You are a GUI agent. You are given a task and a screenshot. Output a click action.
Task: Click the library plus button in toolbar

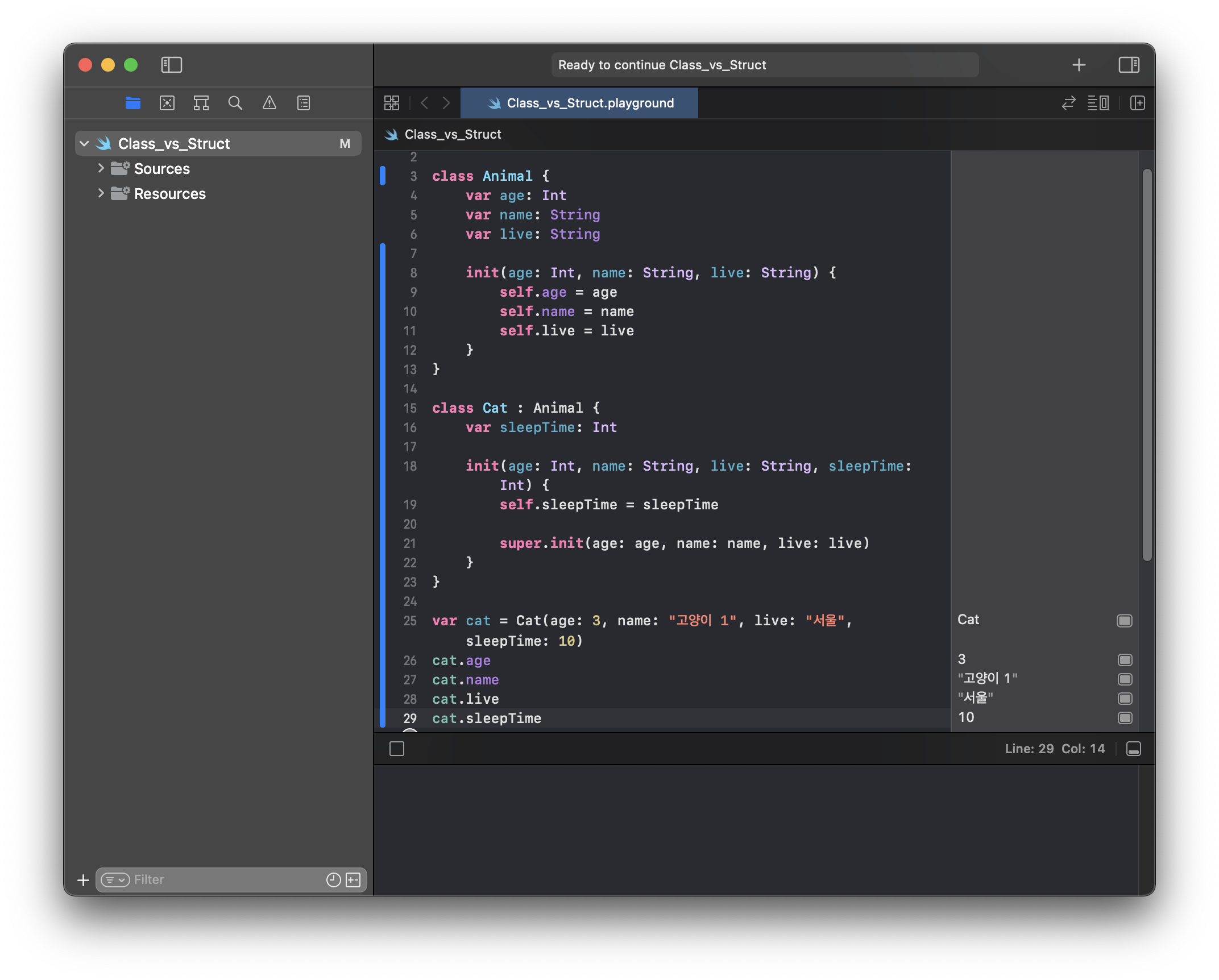(x=1079, y=65)
